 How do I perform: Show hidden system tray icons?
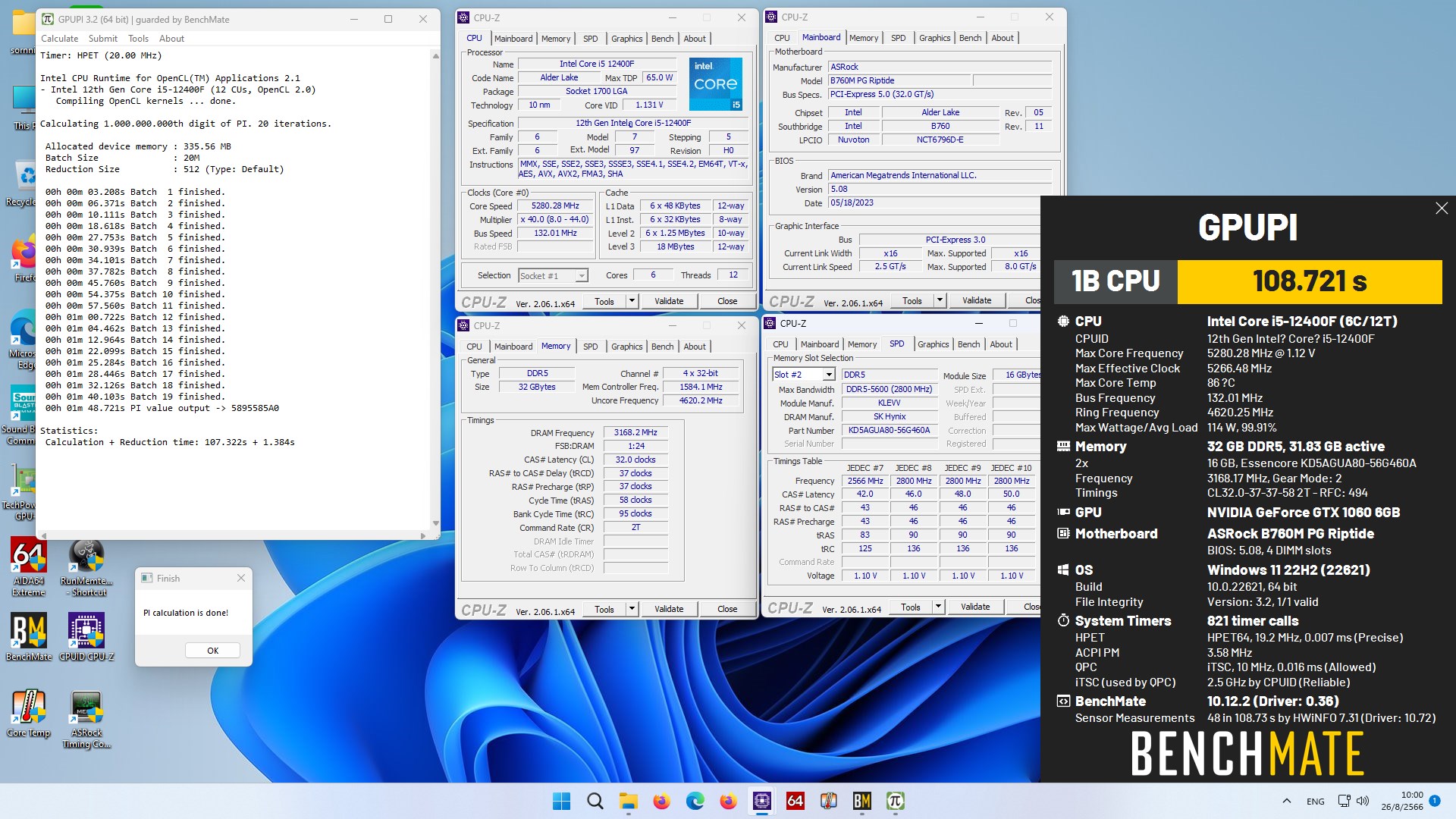[1286, 801]
